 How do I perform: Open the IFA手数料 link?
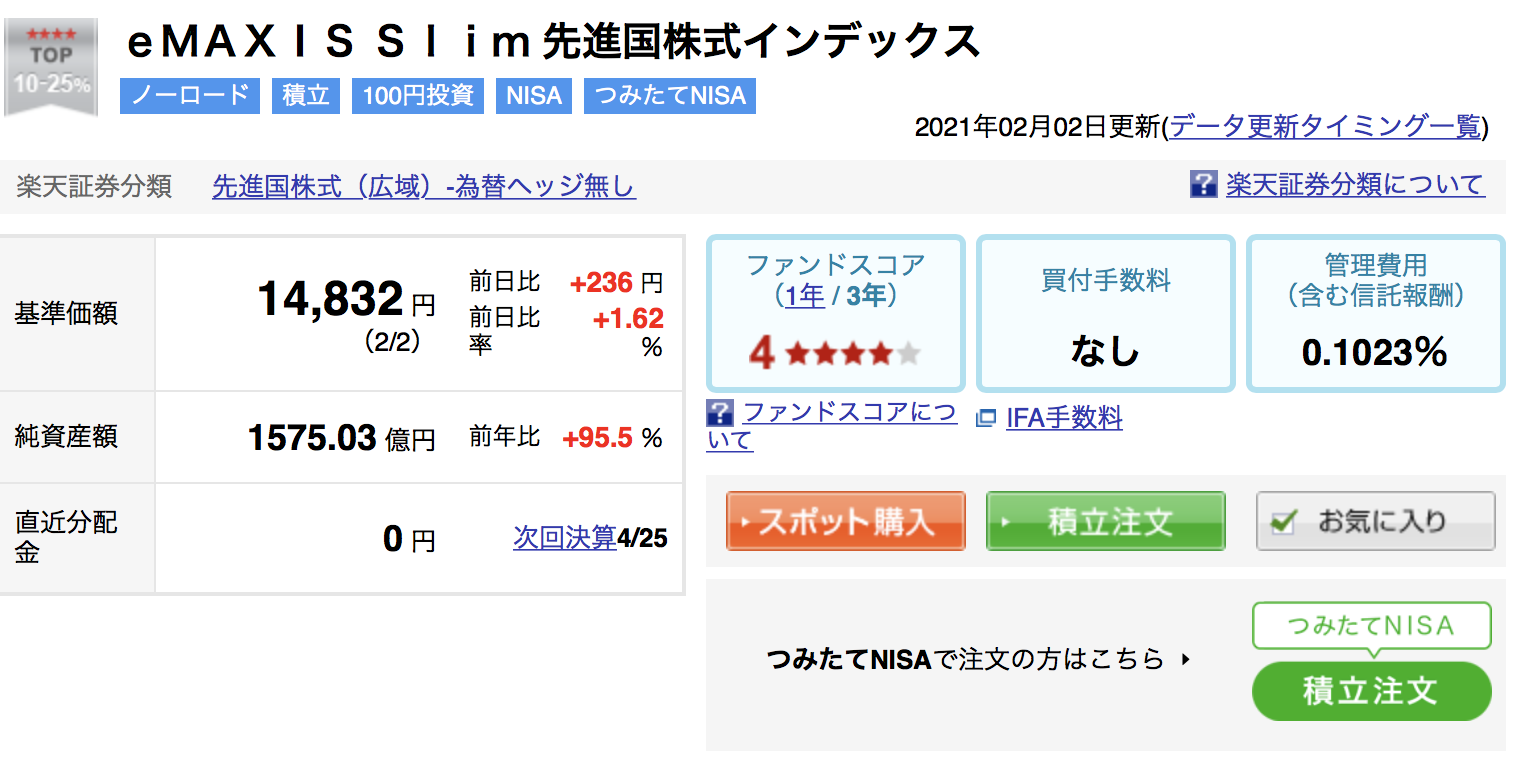click(x=1064, y=418)
